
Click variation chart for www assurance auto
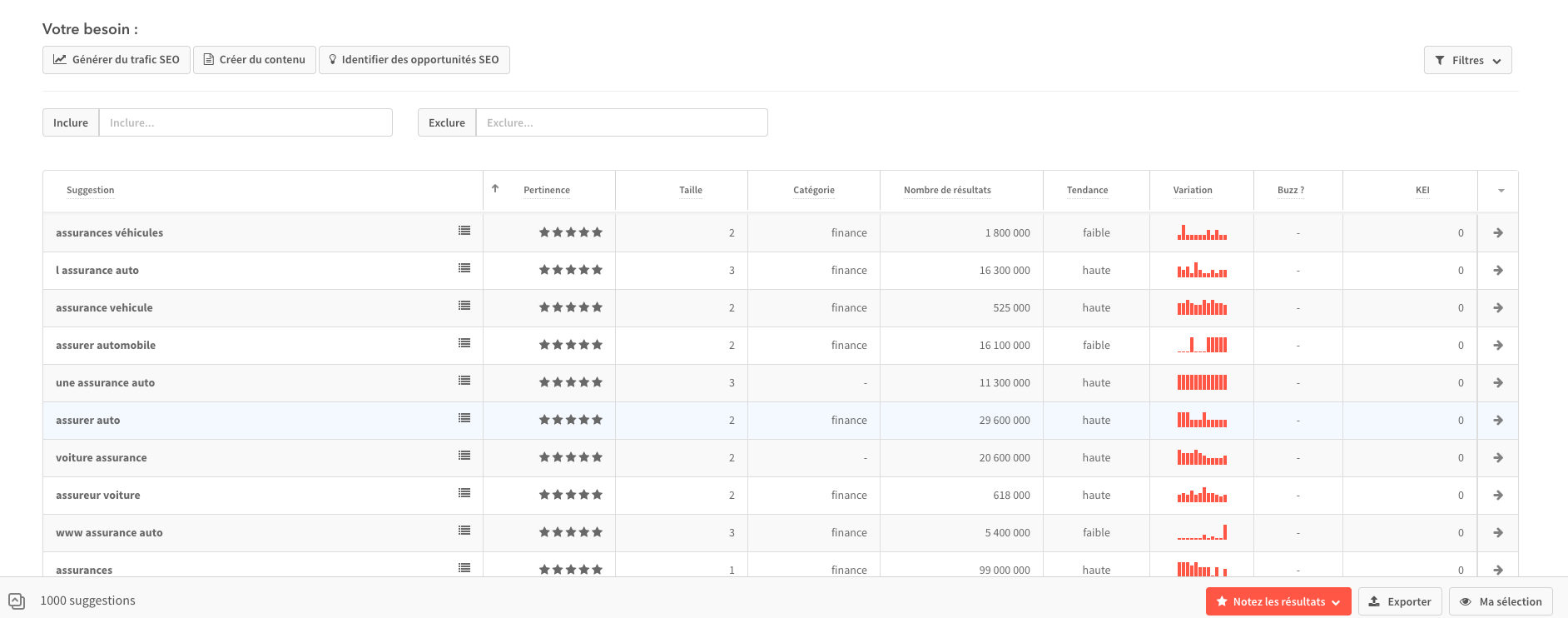click(x=1202, y=531)
